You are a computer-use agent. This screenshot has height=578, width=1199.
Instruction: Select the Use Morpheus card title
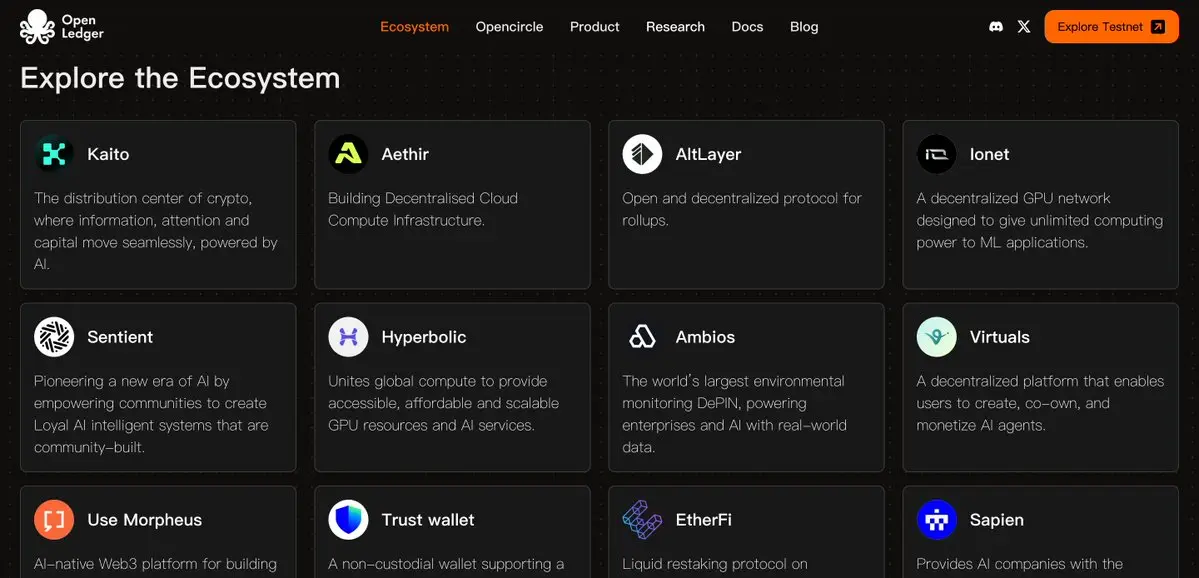coord(145,520)
